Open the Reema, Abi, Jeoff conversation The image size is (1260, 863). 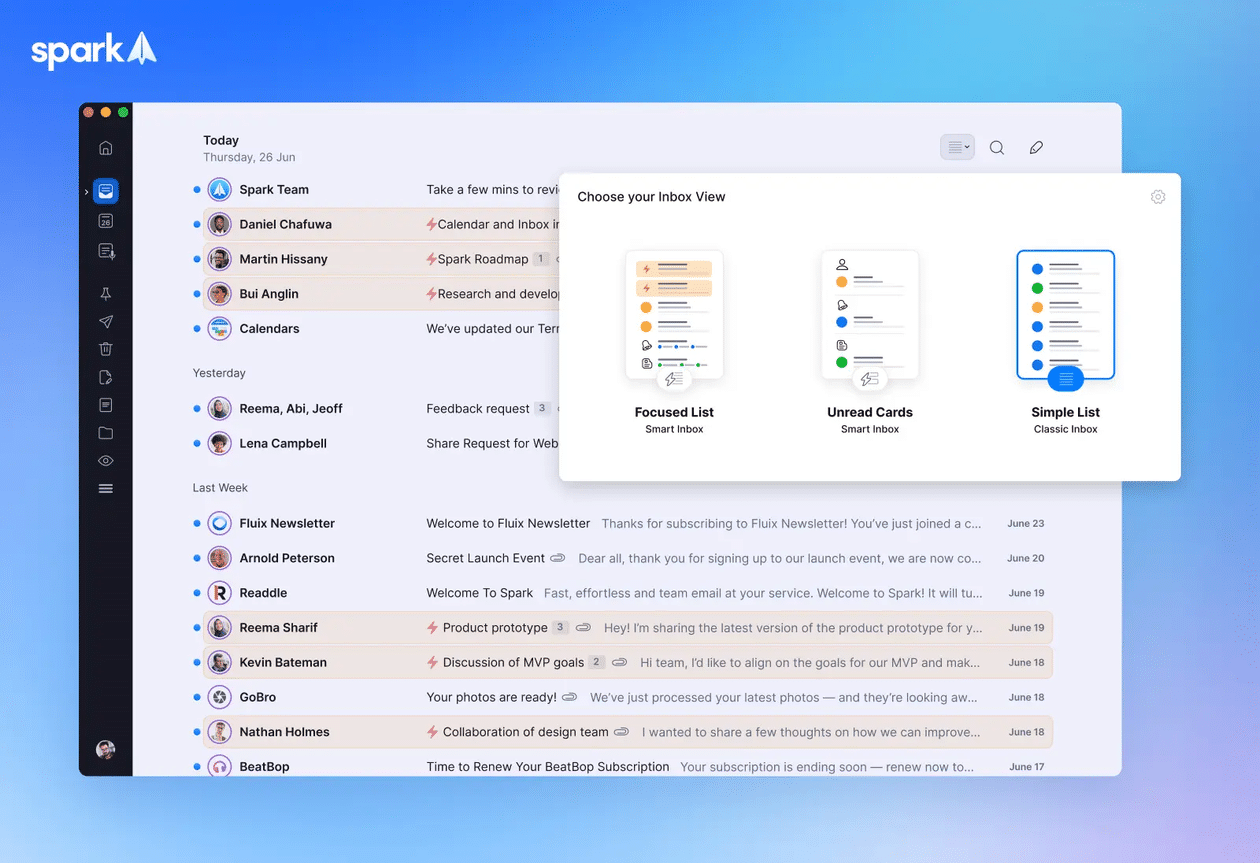tap(376, 408)
